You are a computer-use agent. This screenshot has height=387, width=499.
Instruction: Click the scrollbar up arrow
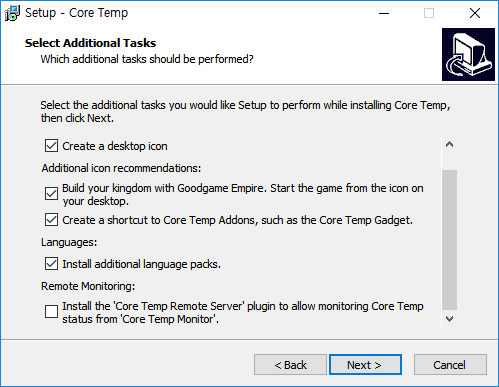coord(449,144)
